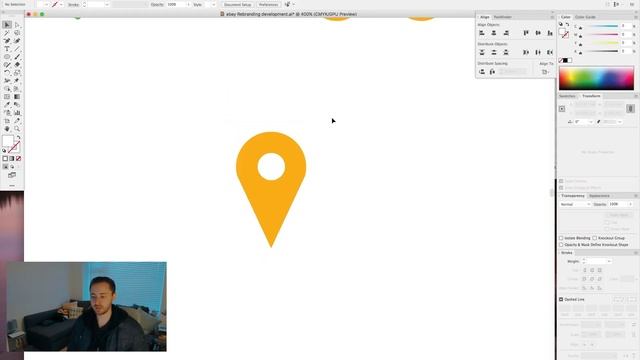
Task: Click Vertical Align Center icon
Action: click(x=538, y=33)
